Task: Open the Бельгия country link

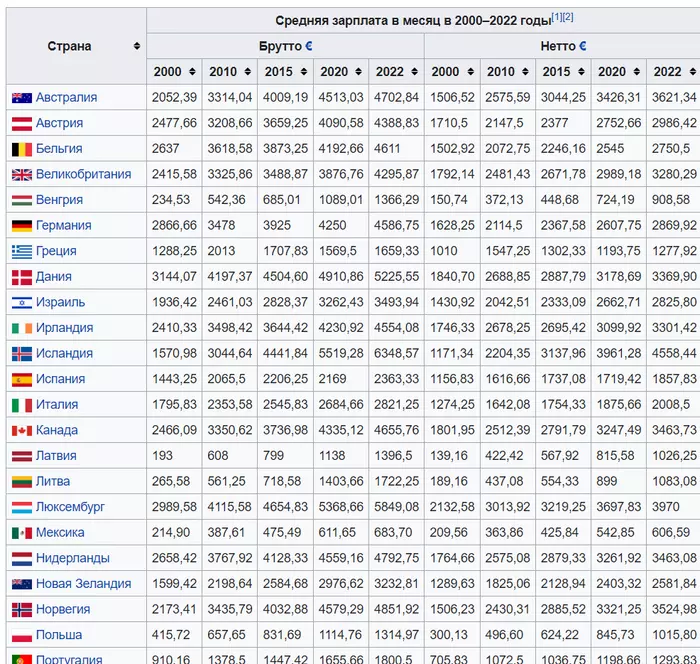Action: [59, 148]
